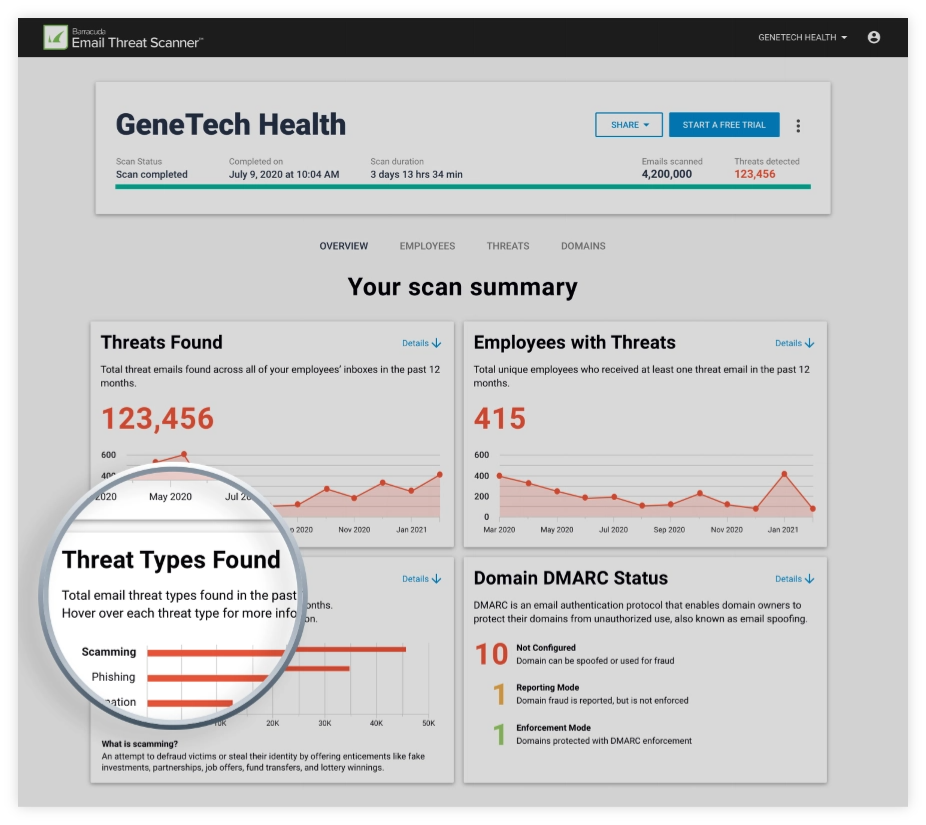926x825 pixels.
Task: Switch to the THREATS tab
Action: [507, 246]
